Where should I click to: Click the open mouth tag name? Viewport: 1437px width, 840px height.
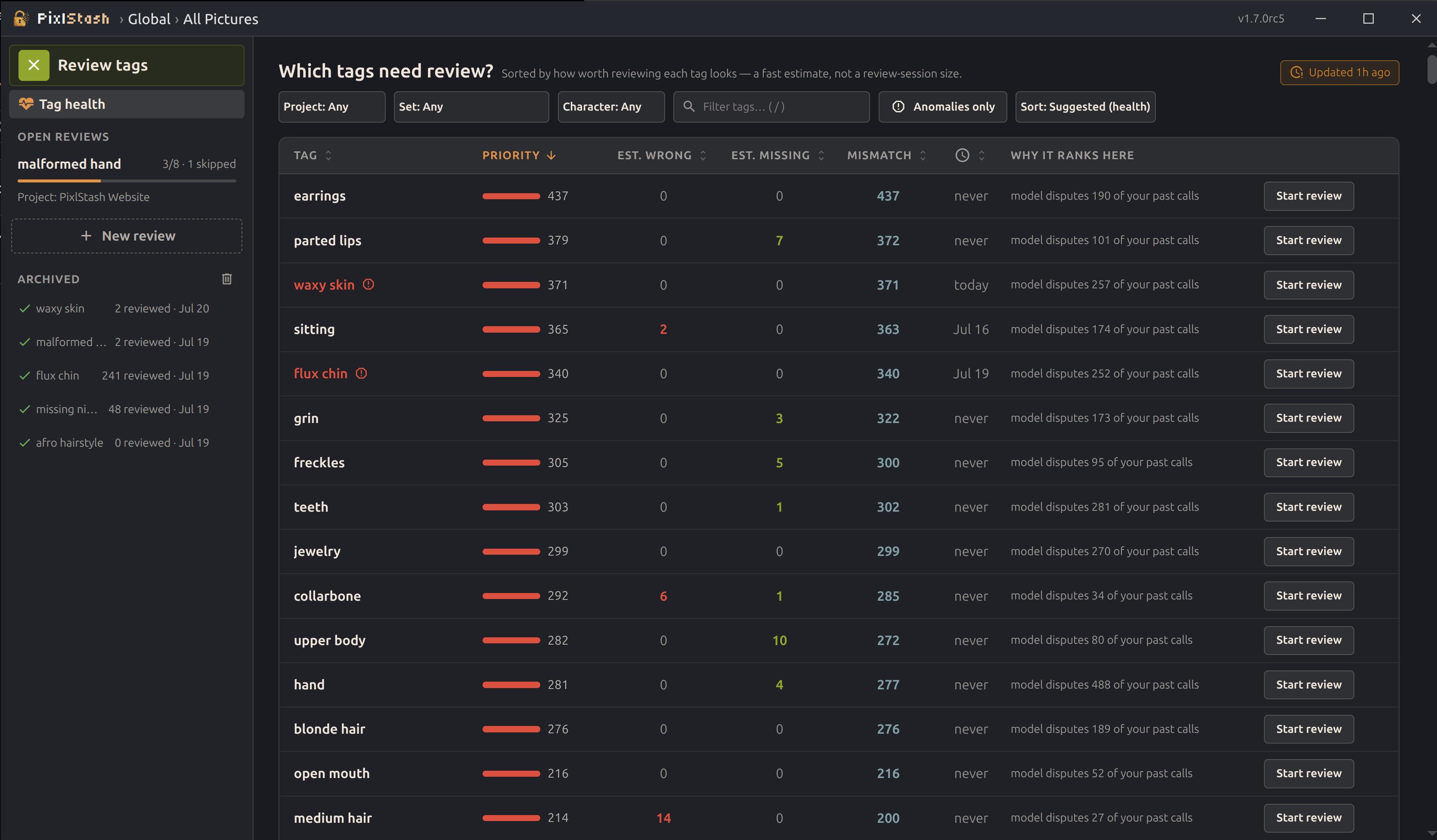[x=331, y=774]
